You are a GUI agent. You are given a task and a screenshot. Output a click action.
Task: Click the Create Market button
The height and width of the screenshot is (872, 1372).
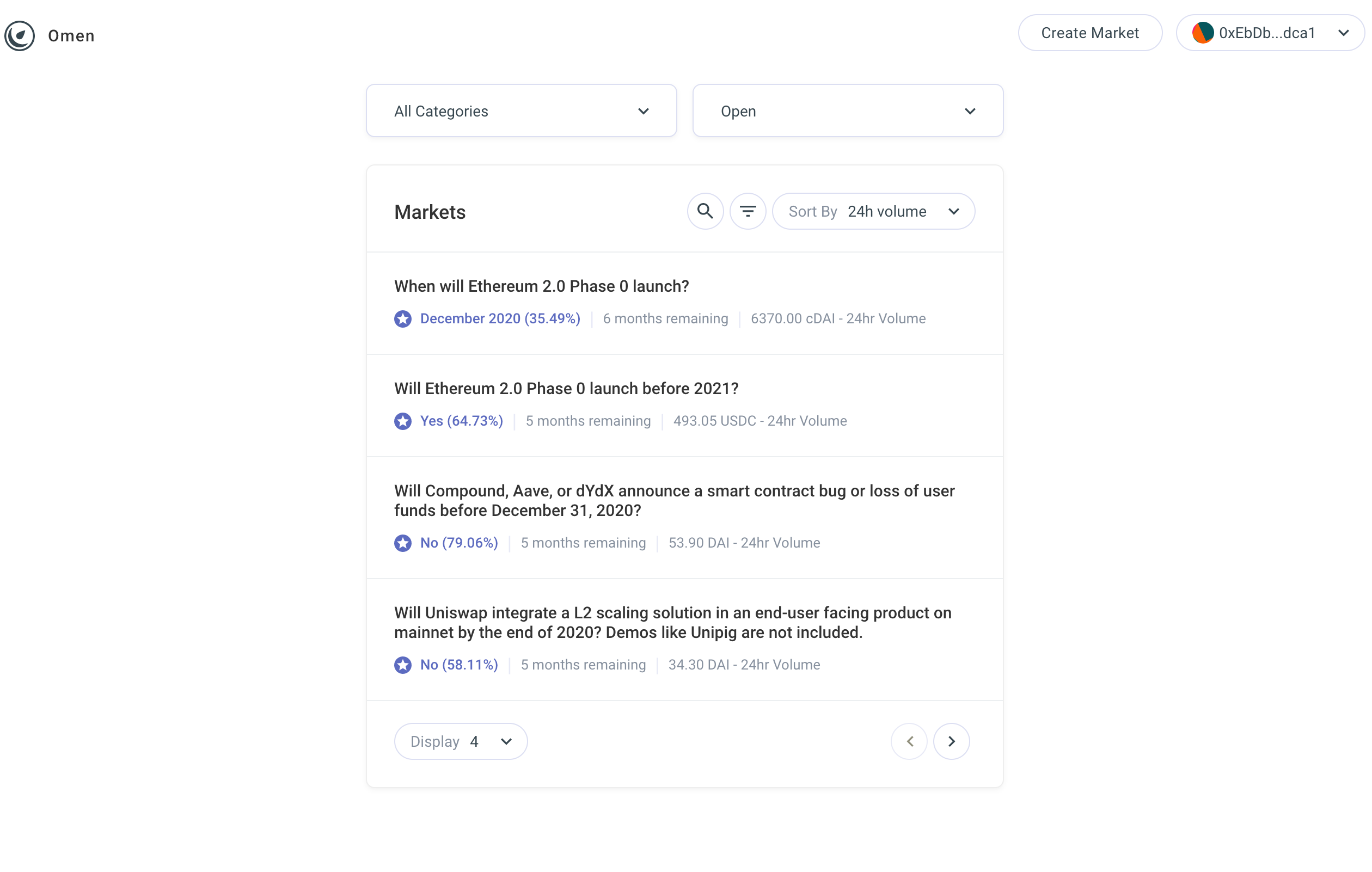(x=1089, y=33)
